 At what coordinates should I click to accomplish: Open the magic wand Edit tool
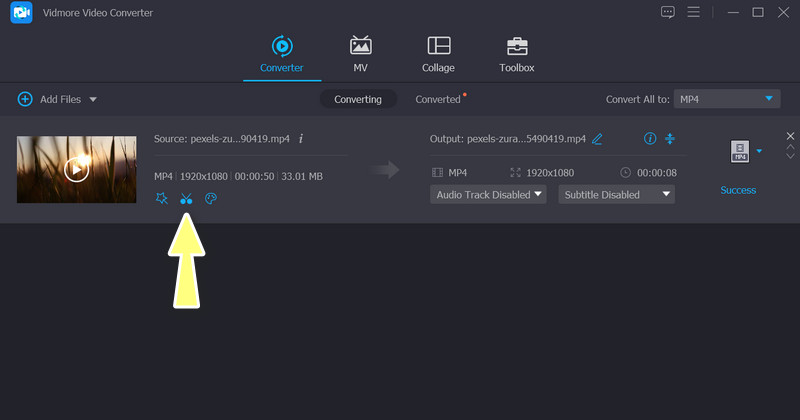[162, 199]
